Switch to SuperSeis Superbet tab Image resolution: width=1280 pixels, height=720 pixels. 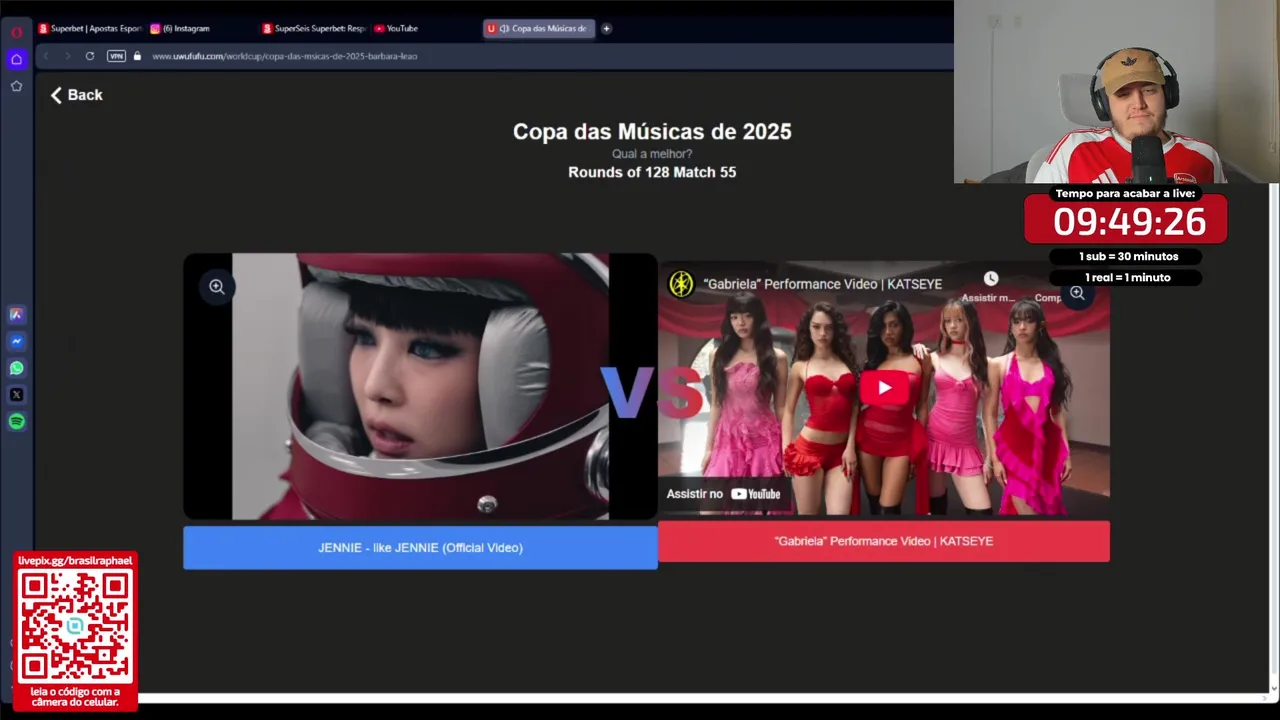(x=314, y=28)
